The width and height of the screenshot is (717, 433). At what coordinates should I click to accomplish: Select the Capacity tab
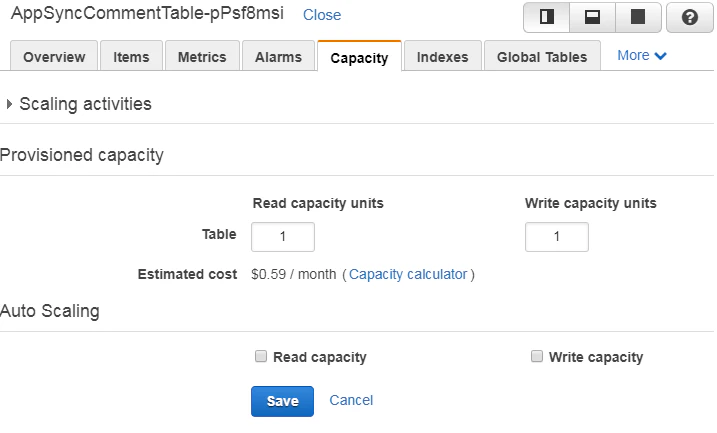[x=359, y=58]
